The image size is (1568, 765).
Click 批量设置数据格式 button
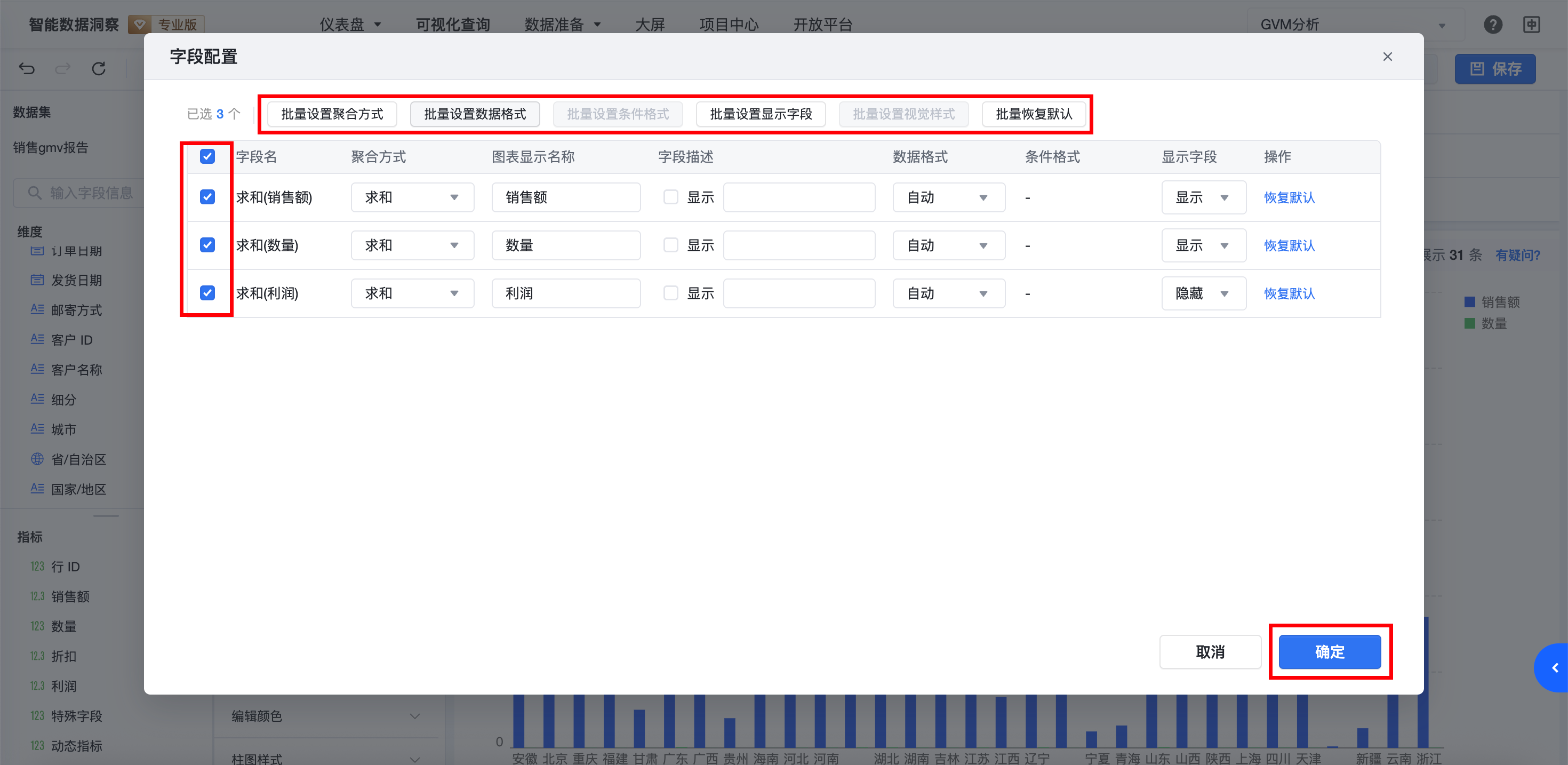(x=475, y=114)
